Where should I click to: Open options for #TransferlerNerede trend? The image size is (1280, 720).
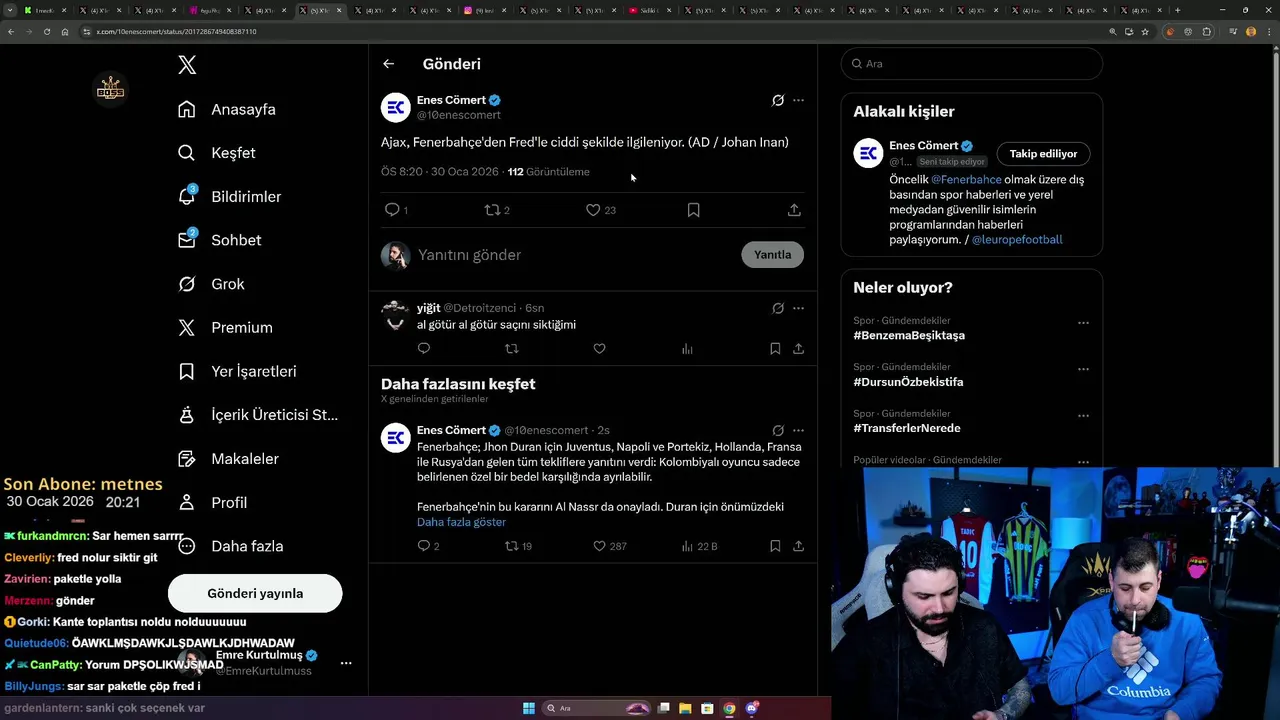[1083, 415]
